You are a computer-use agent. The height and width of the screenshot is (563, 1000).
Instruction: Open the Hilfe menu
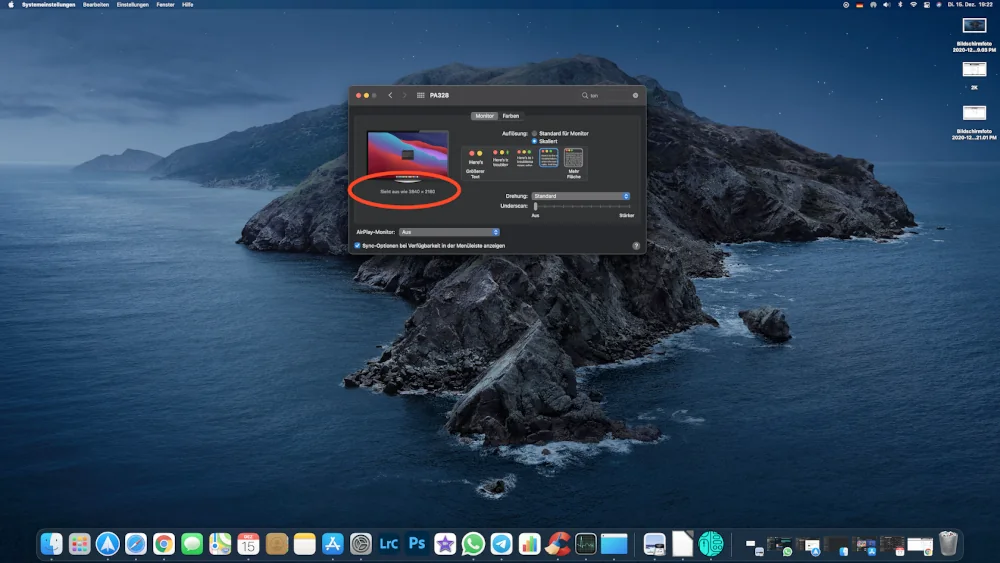188,4
